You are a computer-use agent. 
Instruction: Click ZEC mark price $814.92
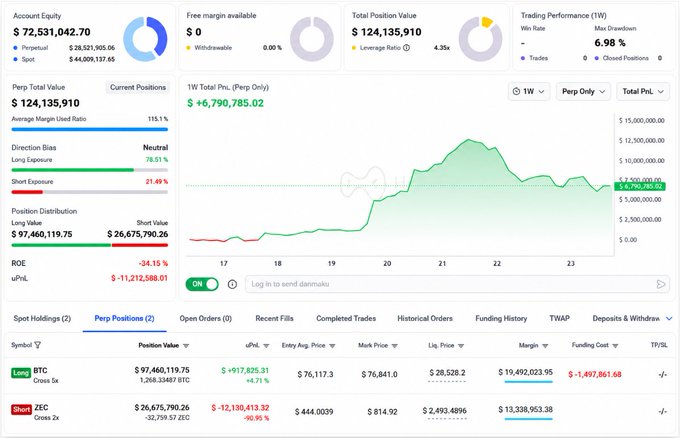[382, 412]
